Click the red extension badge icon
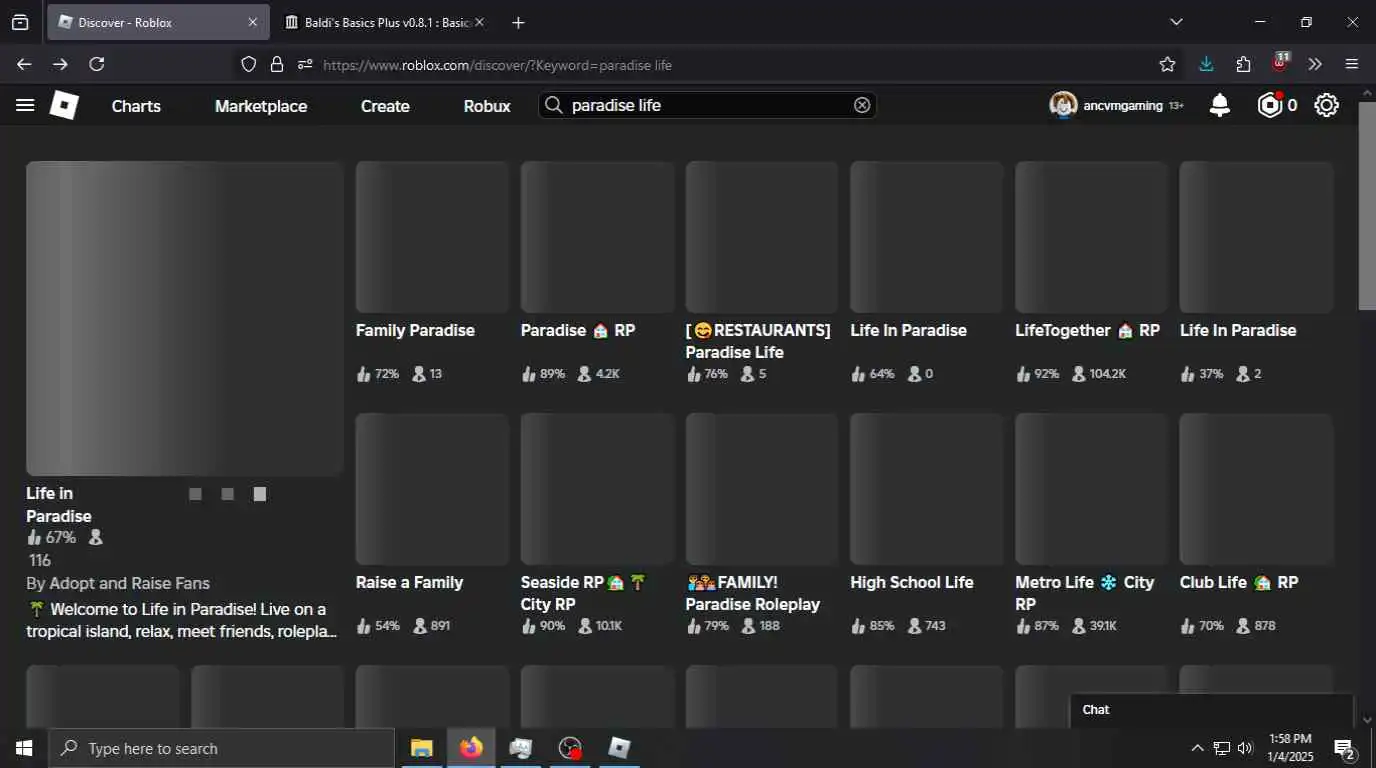Viewport: 1376px width, 768px height. click(1280, 63)
